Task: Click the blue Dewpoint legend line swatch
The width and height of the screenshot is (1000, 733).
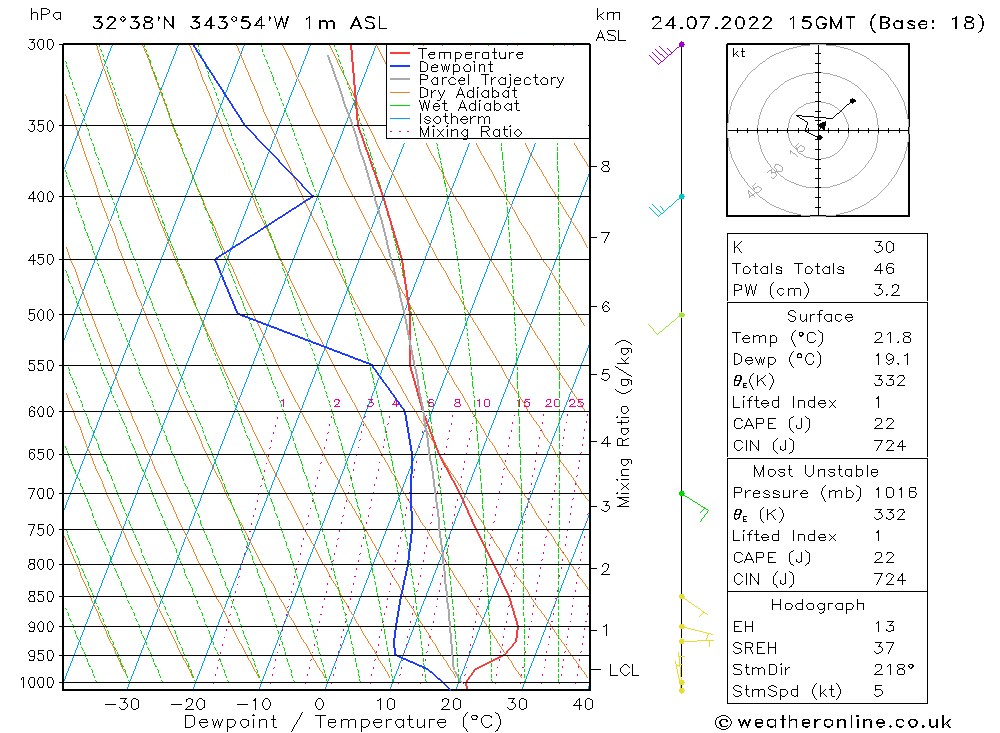Action: (399, 66)
